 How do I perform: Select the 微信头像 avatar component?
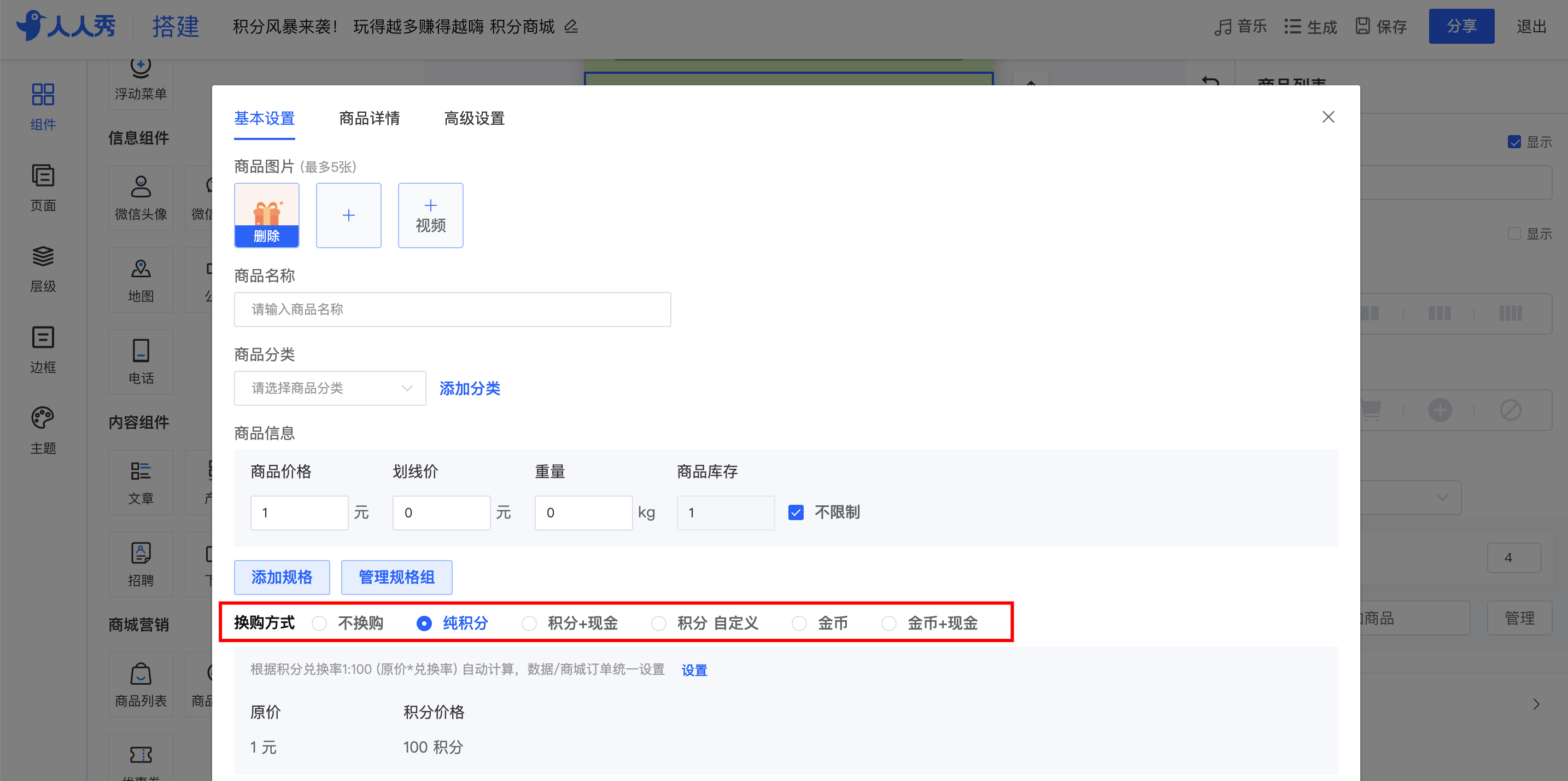pyautogui.click(x=141, y=198)
